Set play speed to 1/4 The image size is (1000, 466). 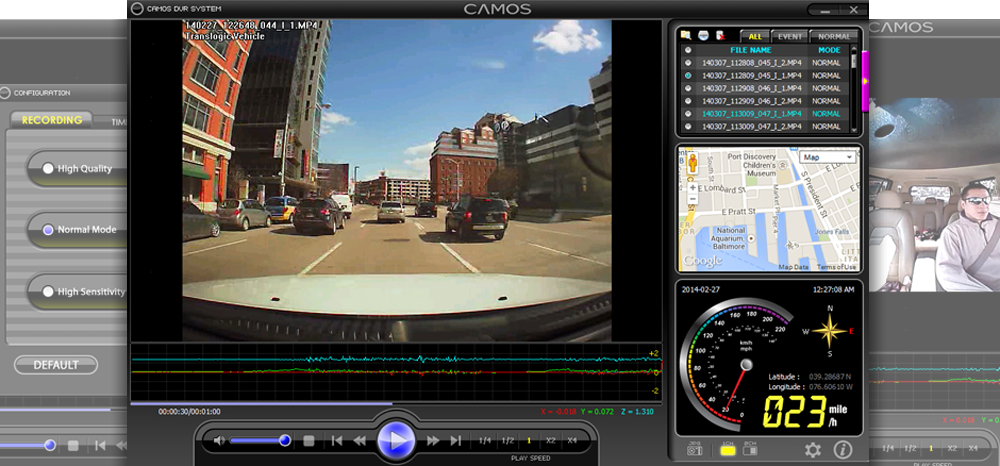(x=485, y=441)
